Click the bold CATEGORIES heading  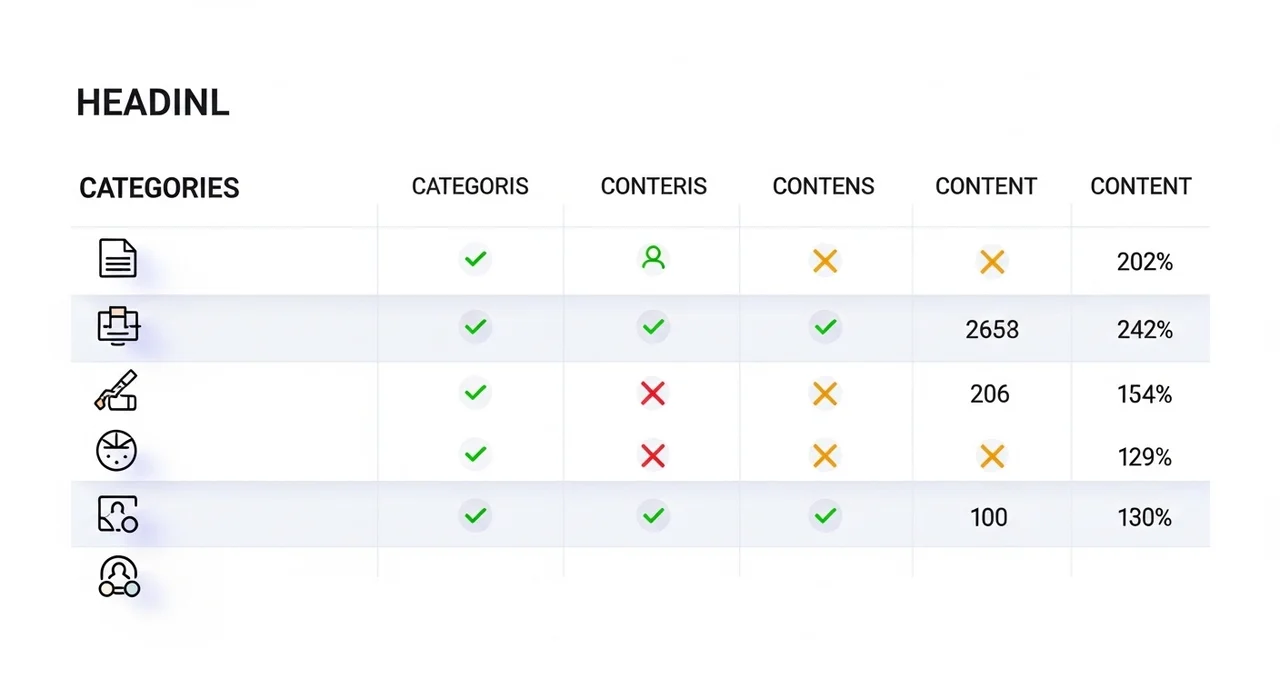159,188
